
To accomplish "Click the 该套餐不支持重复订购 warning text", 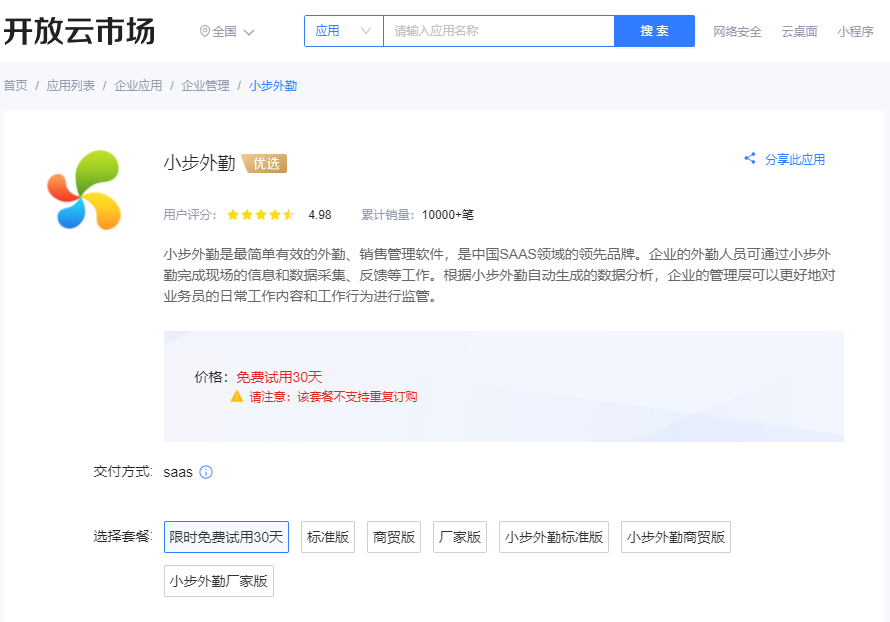I will 358,397.
